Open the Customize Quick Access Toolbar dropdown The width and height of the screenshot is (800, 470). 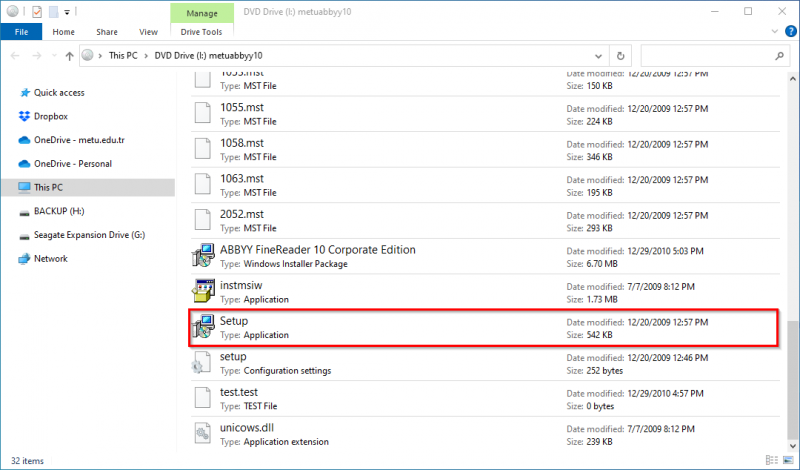coord(67,12)
